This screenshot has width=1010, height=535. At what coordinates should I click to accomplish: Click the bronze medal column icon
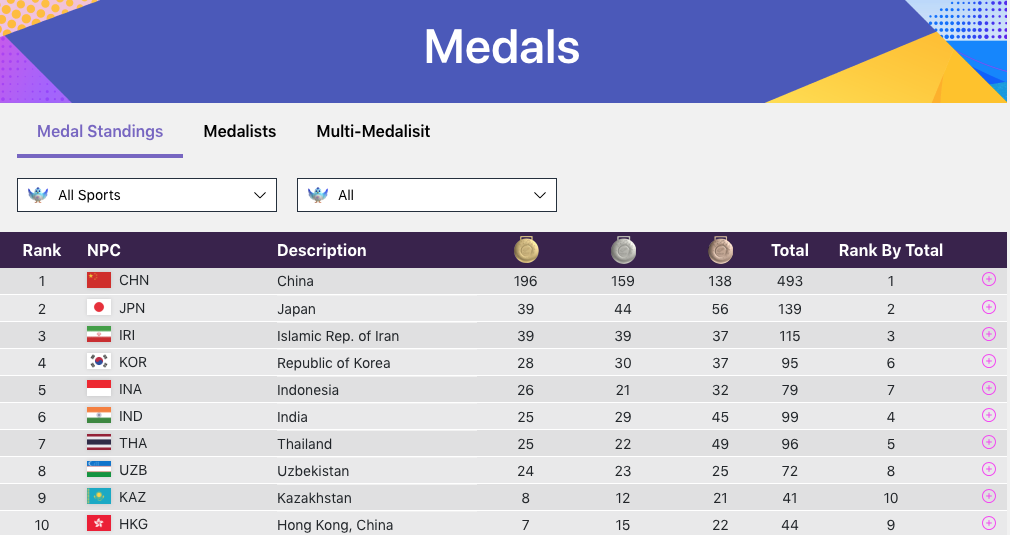pos(720,250)
